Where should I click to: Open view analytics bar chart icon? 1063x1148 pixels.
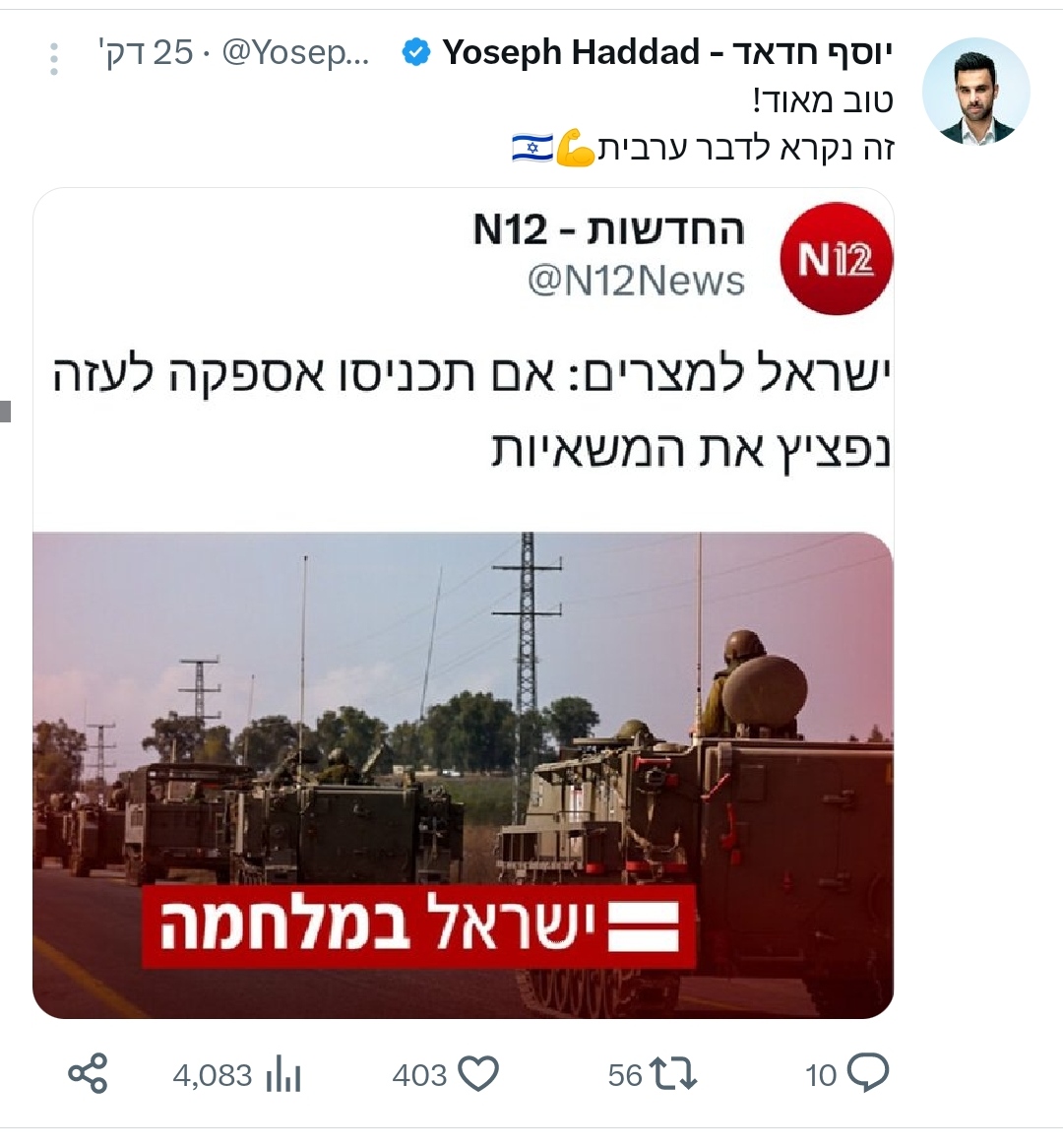tap(283, 1075)
